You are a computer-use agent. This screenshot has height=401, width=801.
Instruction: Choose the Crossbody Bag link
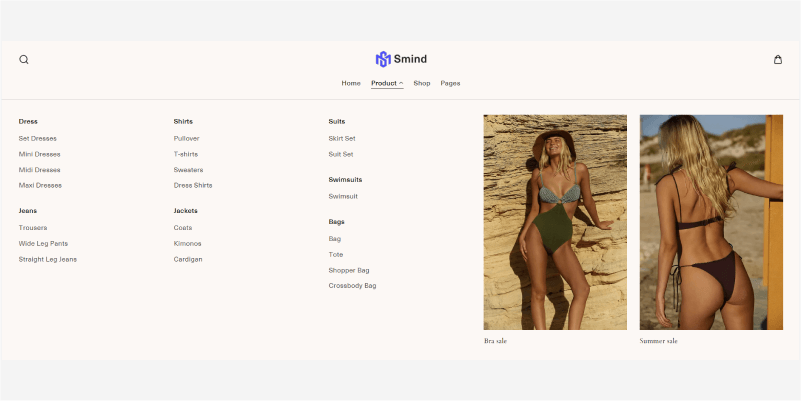pos(352,285)
